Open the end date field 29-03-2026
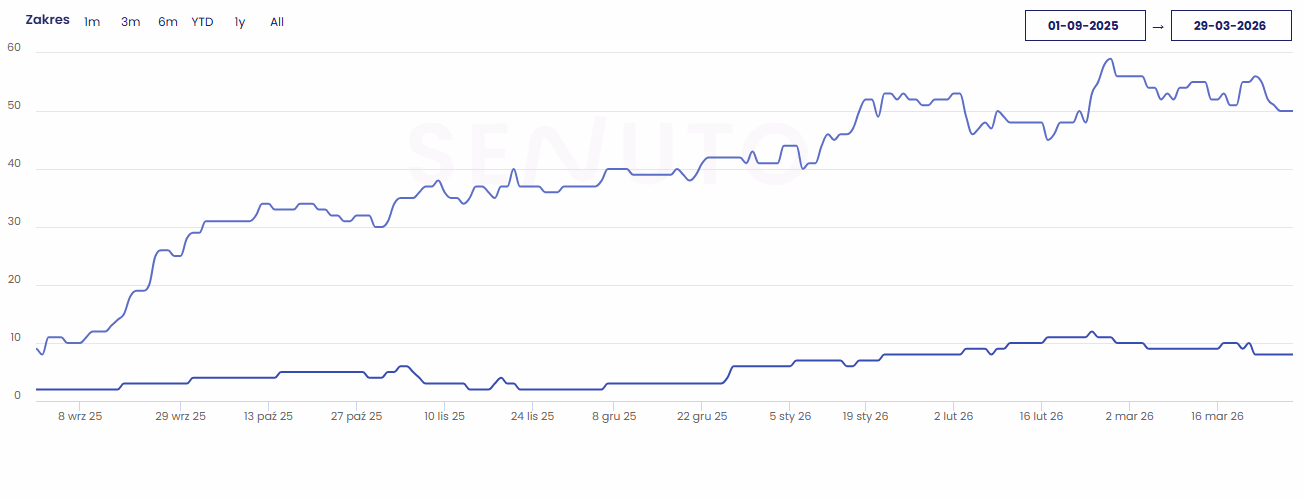Viewport: 1303px width, 500px height. 1229,26
